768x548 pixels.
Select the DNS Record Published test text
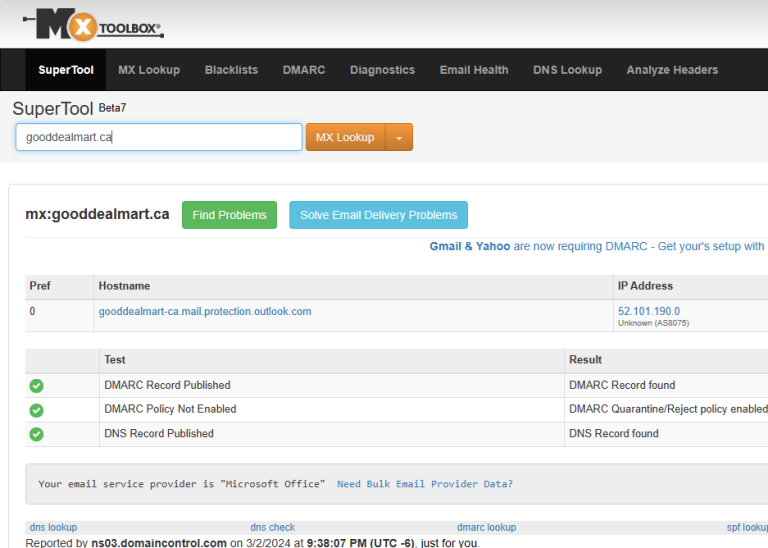[x=159, y=434]
